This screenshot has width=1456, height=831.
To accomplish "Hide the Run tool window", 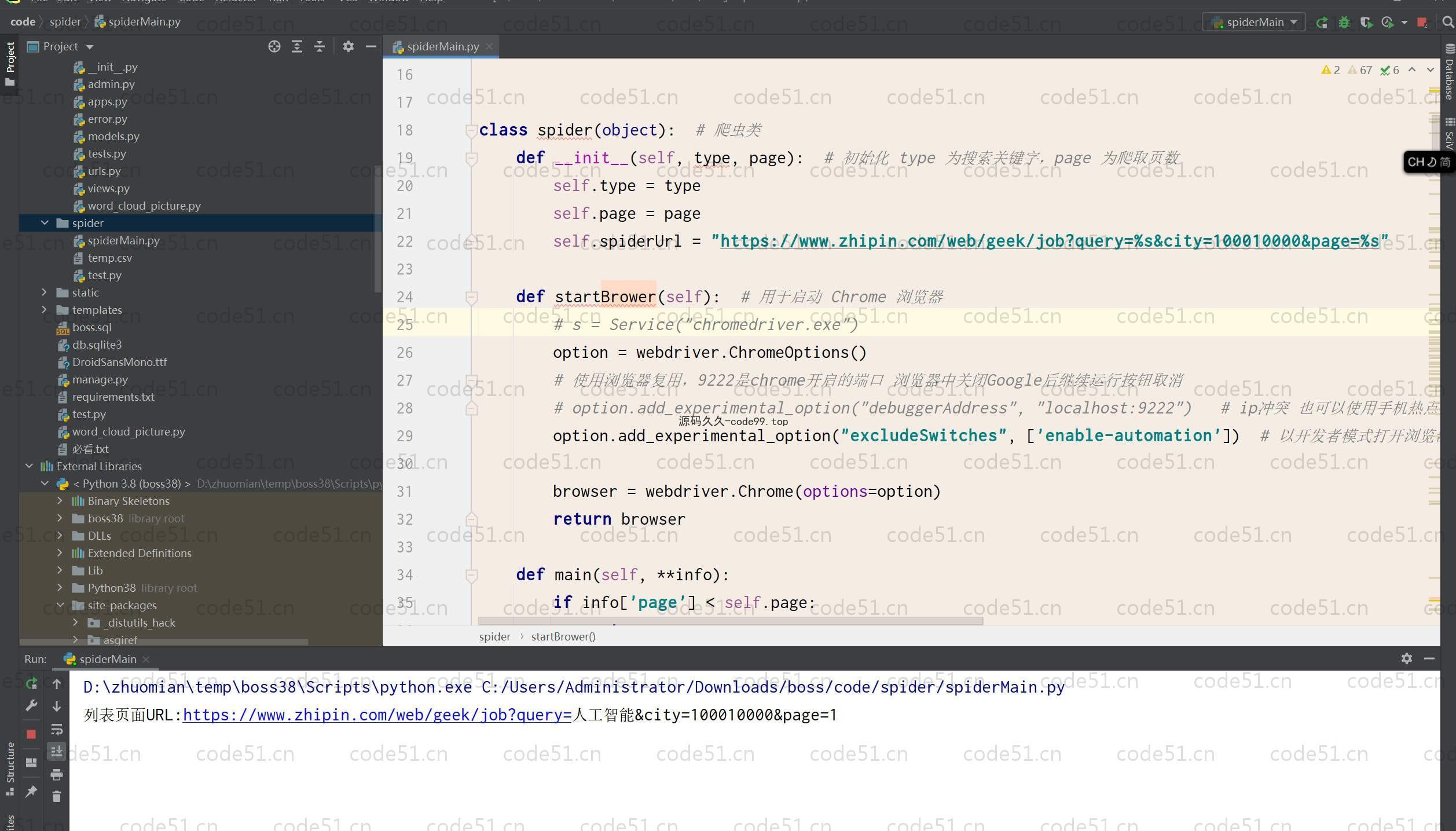I will point(1429,658).
